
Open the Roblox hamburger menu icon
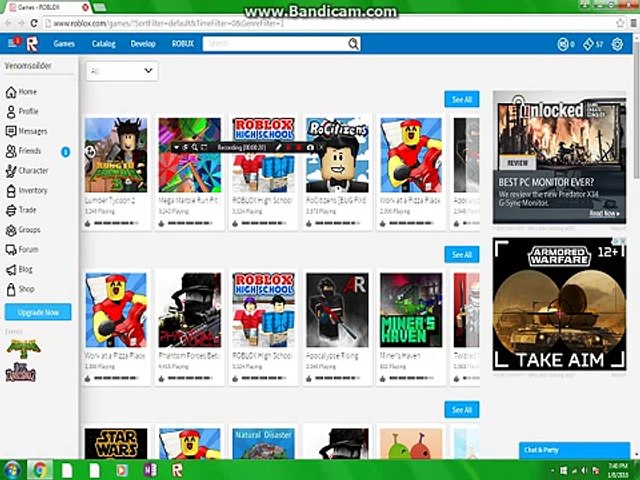point(12,43)
